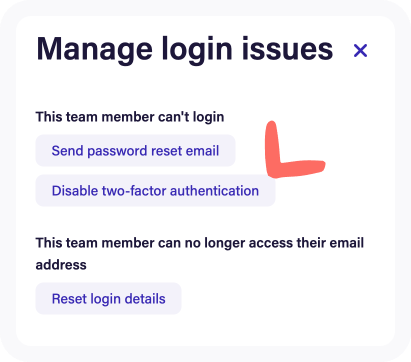The height and width of the screenshot is (362, 411).
Task: Click the word "issues" in the dialog title
Action: coord(288,49)
